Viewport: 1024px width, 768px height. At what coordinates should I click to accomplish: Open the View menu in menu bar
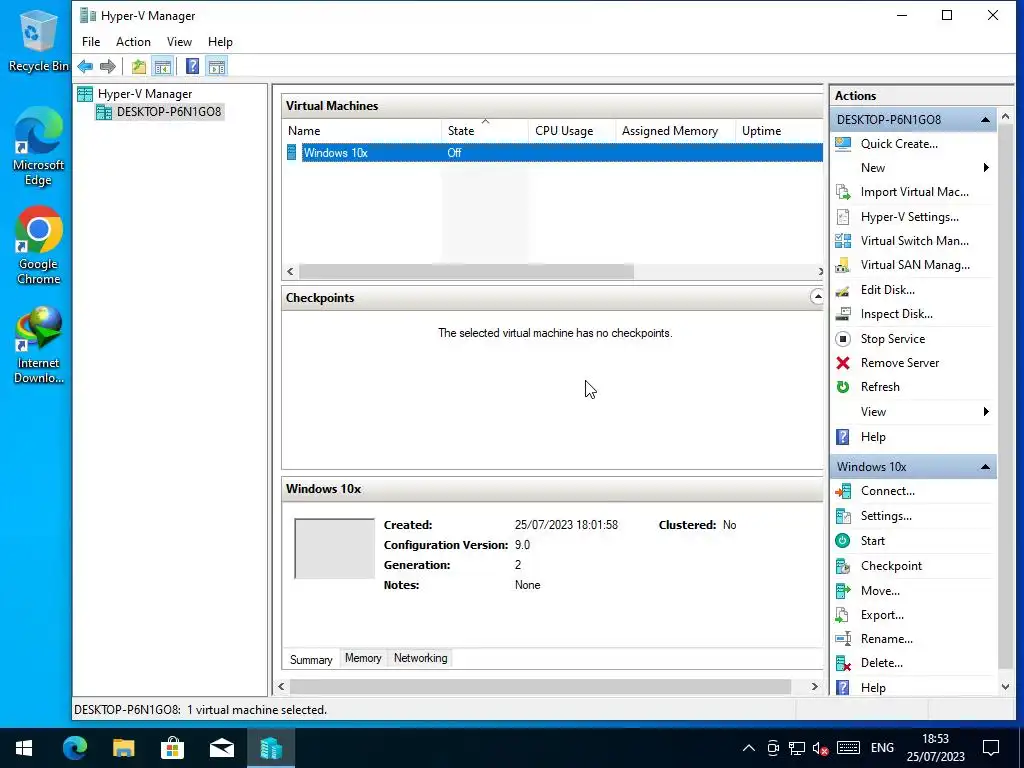coord(179,42)
